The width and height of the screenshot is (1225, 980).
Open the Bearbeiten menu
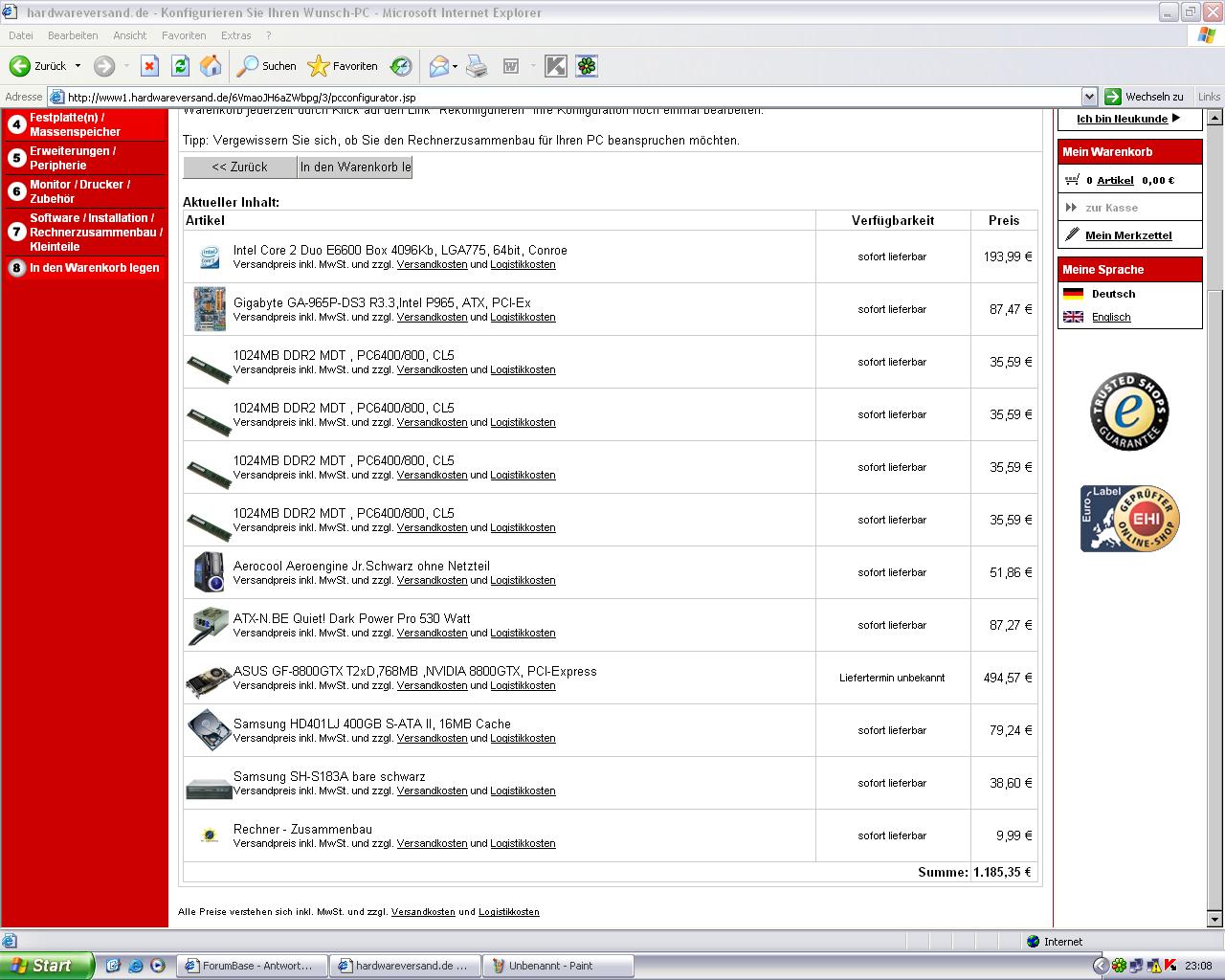click(73, 35)
